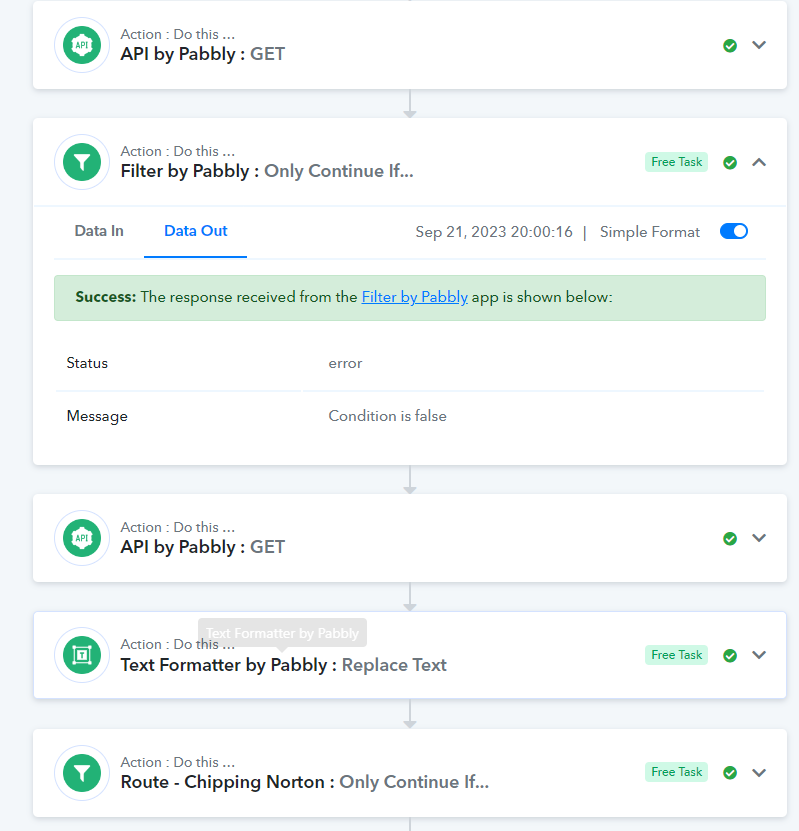Click green check status on Text Formatter step
The width and height of the screenshot is (799, 831).
point(730,656)
